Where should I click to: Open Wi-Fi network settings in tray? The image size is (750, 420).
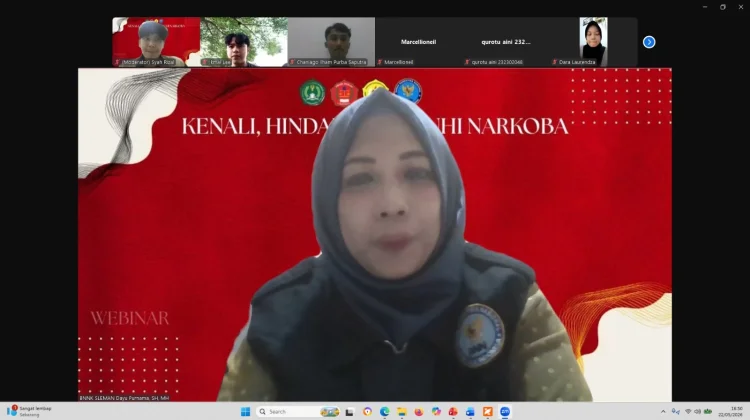[x=688, y=412]
